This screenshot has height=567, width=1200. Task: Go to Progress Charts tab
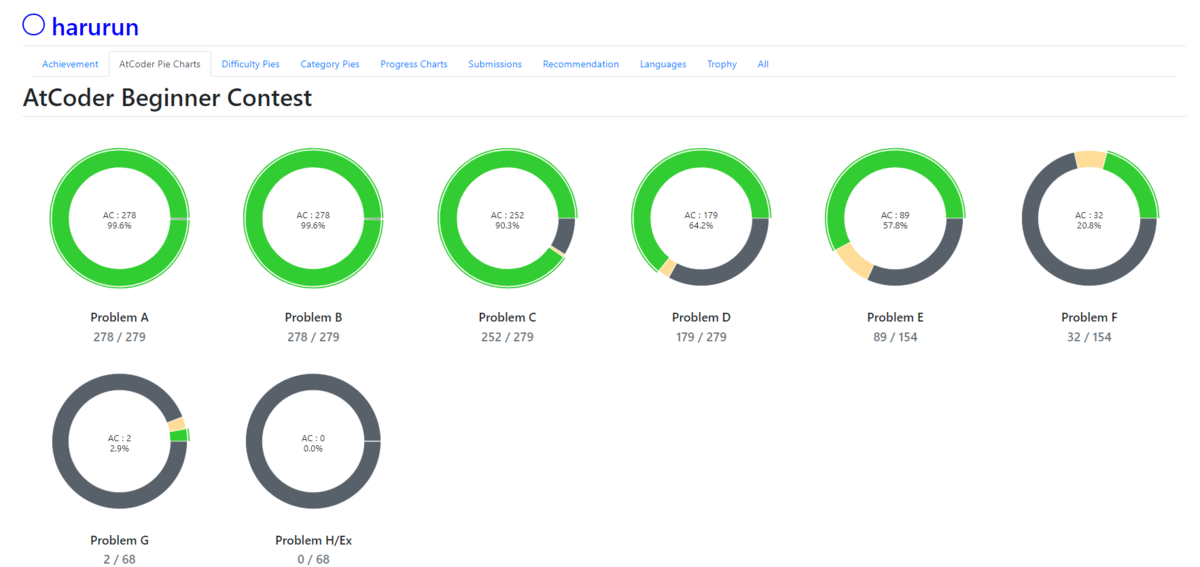point(414,64)
